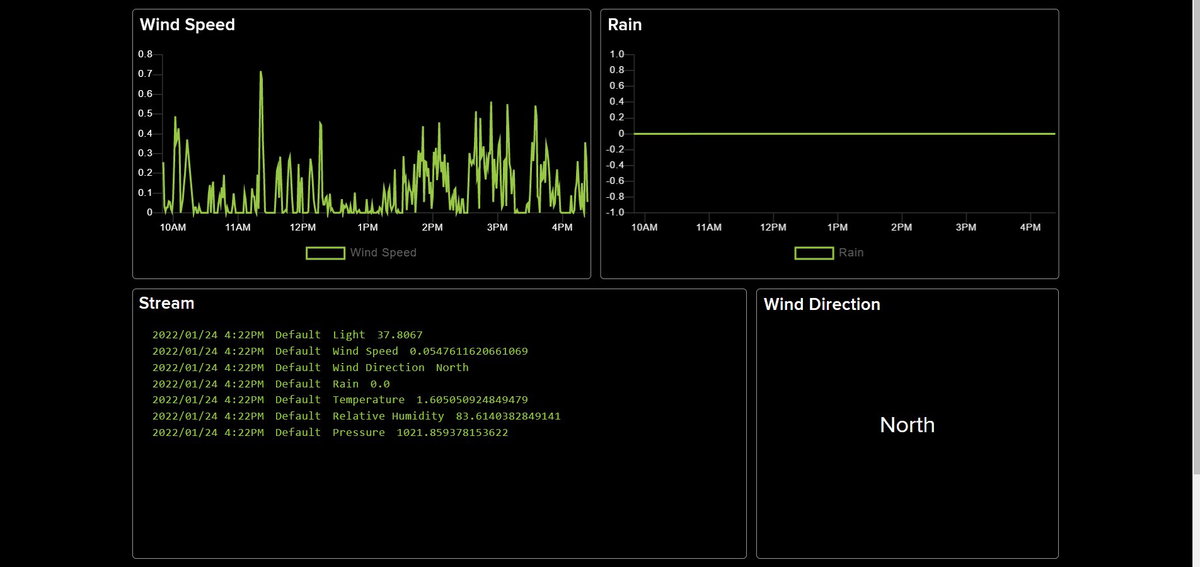
Task: Click the flat Rain chart line
Action: click(x=844, y=133)
